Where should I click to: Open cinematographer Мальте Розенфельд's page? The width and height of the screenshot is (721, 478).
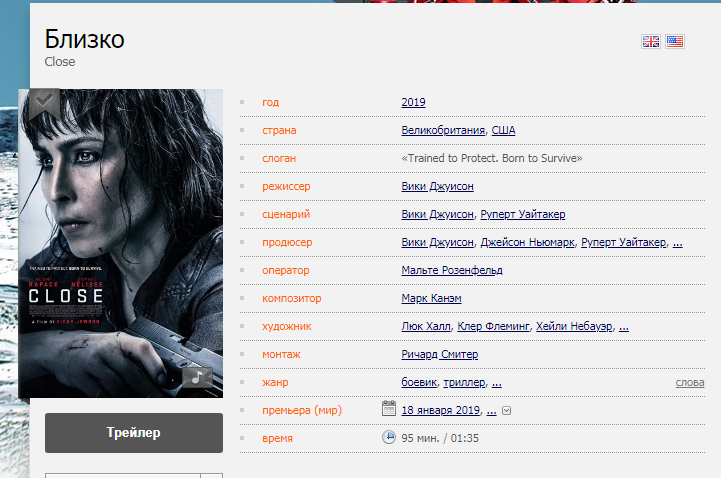(451, 270)
